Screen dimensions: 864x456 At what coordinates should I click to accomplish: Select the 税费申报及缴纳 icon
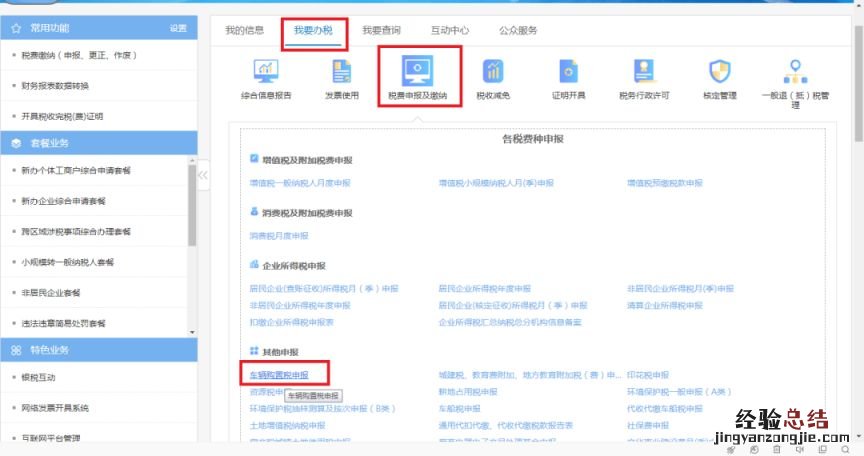click(x=418, y=70)
